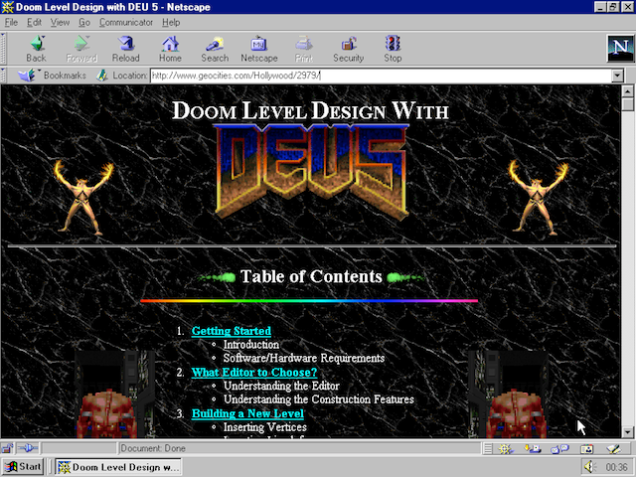Image resolution: width=636 pixels, height=477 pixels.
Task: Open the Bookmarks quick file menu
Action: [52, 75]
